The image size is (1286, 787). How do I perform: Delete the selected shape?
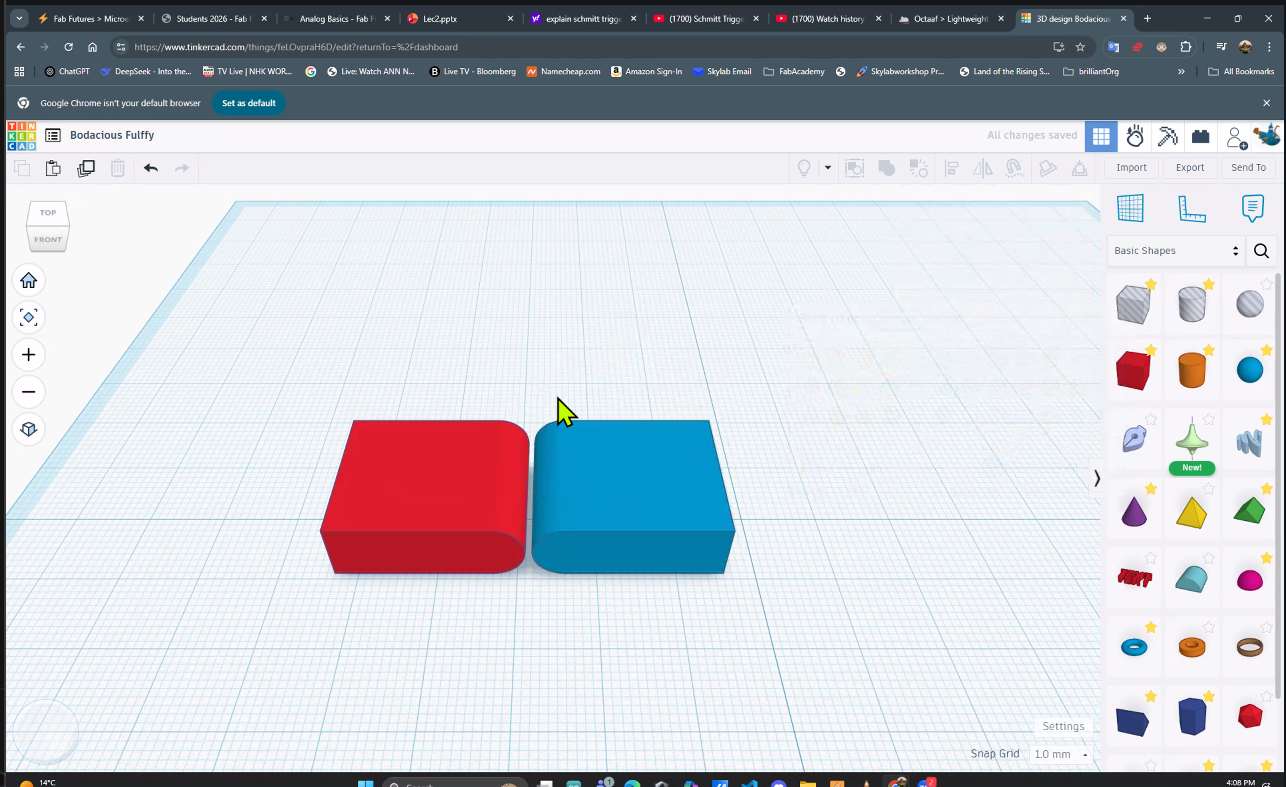pyautogui.click(x=118, y=168)
